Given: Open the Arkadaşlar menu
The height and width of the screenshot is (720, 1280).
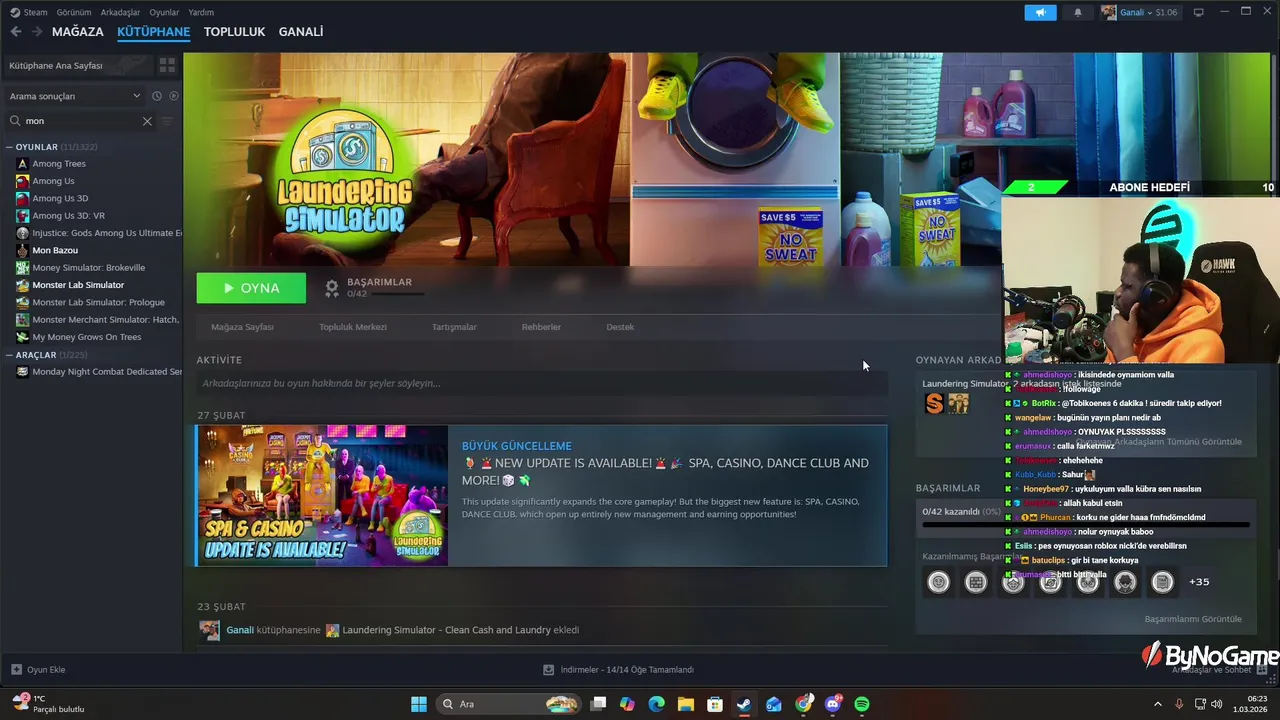Looking at the screenshot, I should coord(121,12).
